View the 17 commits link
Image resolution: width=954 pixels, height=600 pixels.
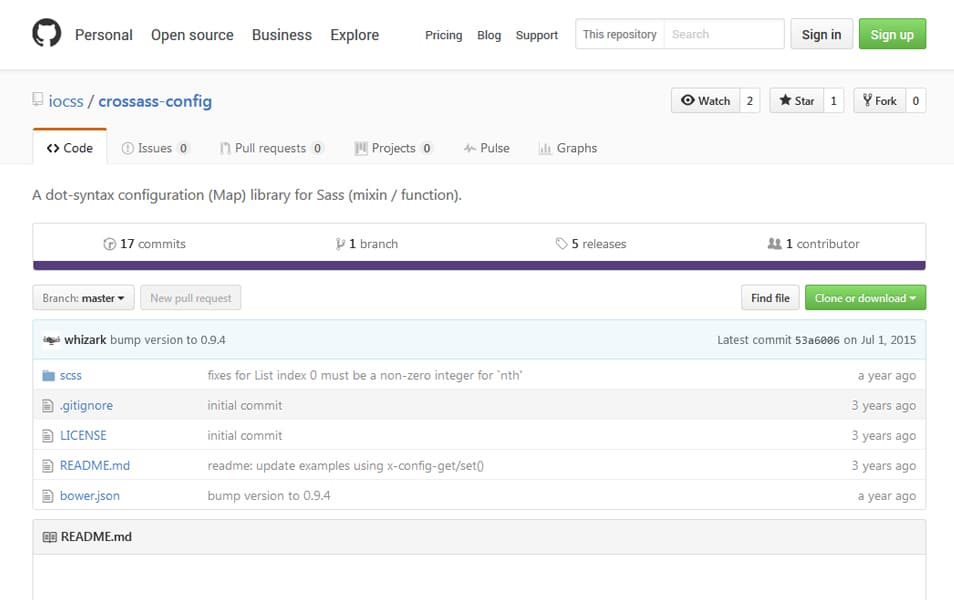[145, 244]
